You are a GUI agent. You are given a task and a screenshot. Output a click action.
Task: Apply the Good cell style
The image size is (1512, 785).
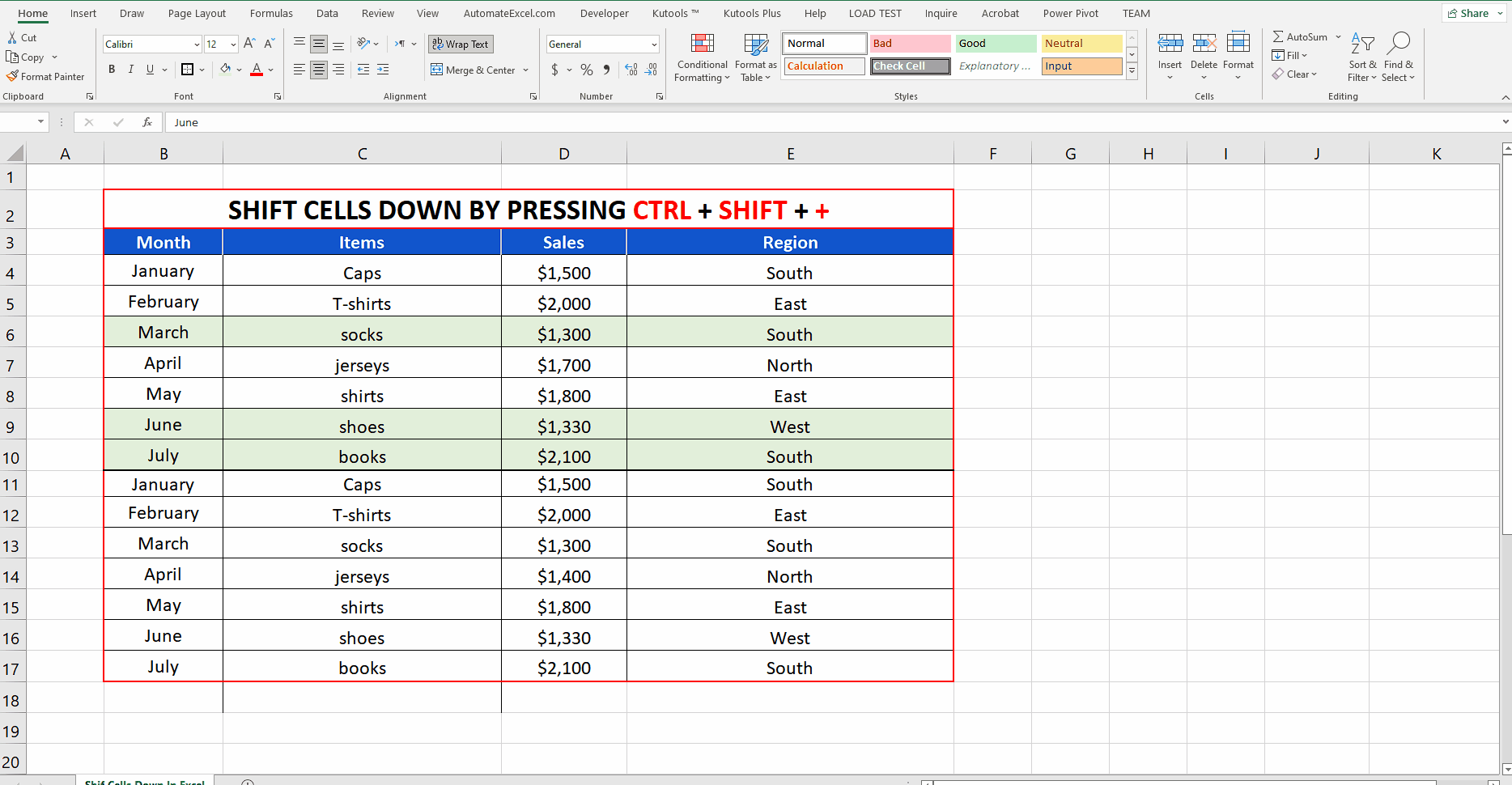(994, 43)
